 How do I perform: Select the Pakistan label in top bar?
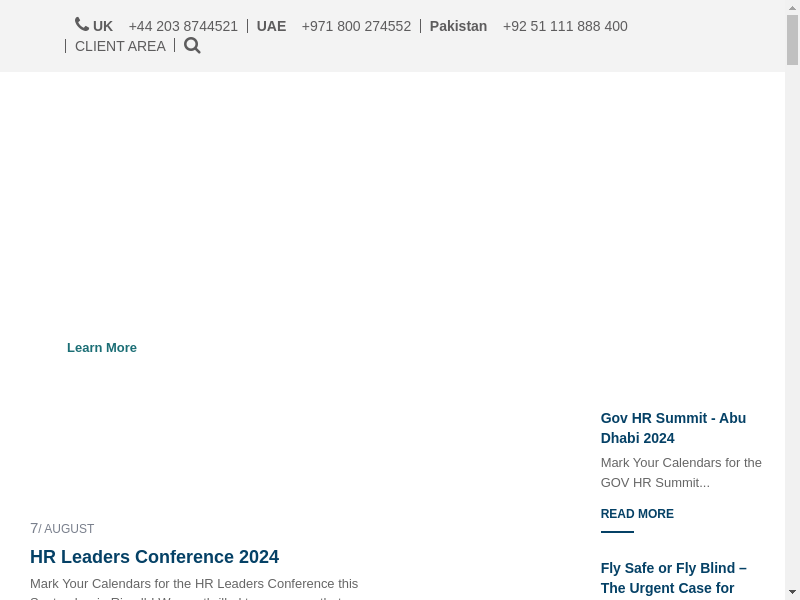(458, 26)
